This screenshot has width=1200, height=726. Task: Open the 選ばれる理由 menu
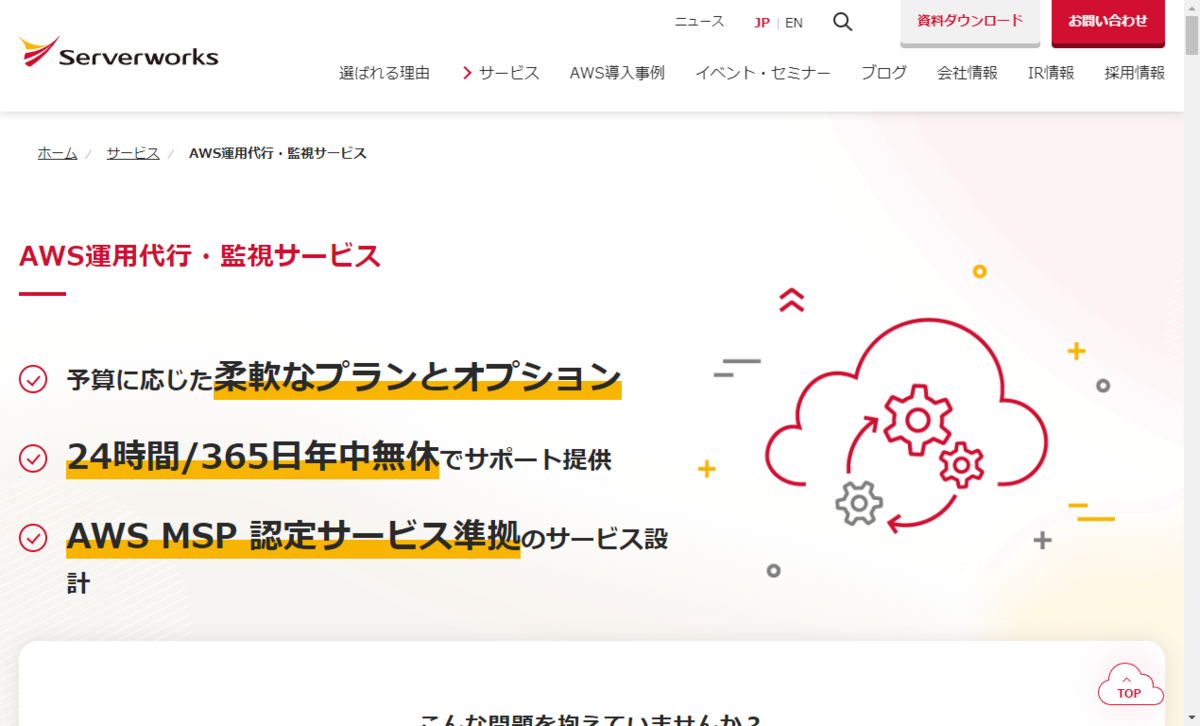(x=384, y=73)
